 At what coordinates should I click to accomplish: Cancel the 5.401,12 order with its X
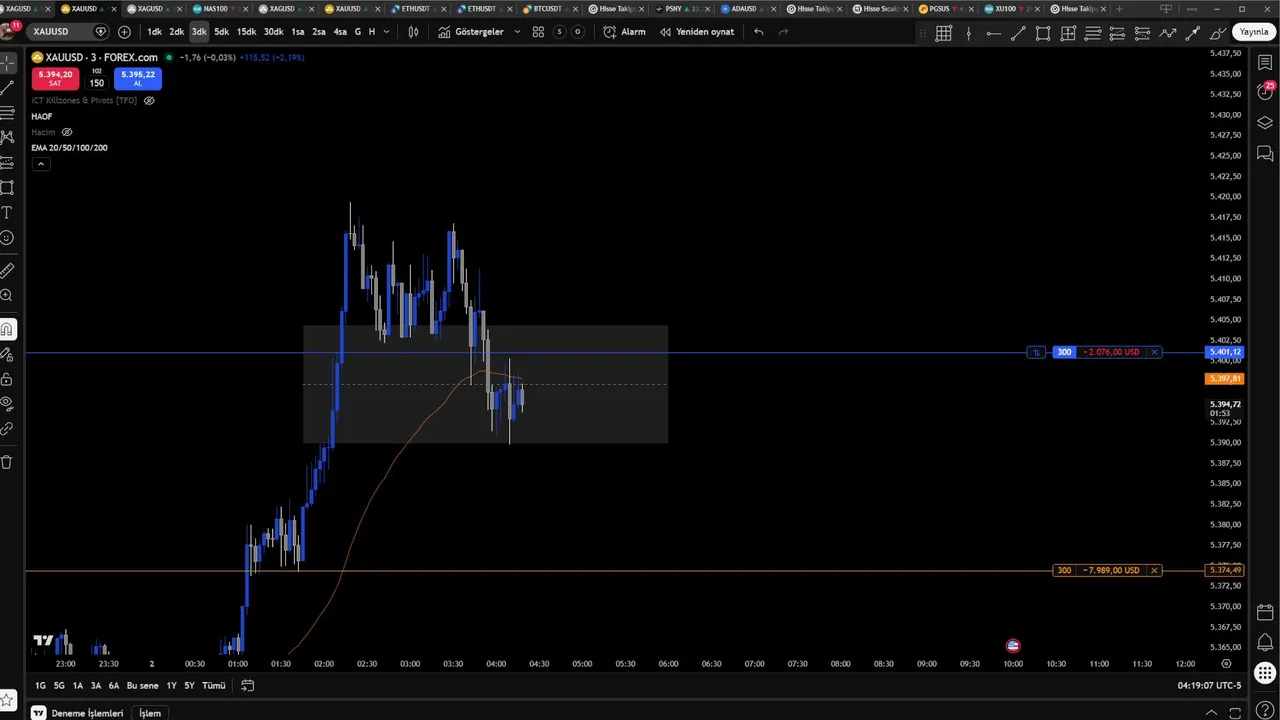(x=1154, y=352)
